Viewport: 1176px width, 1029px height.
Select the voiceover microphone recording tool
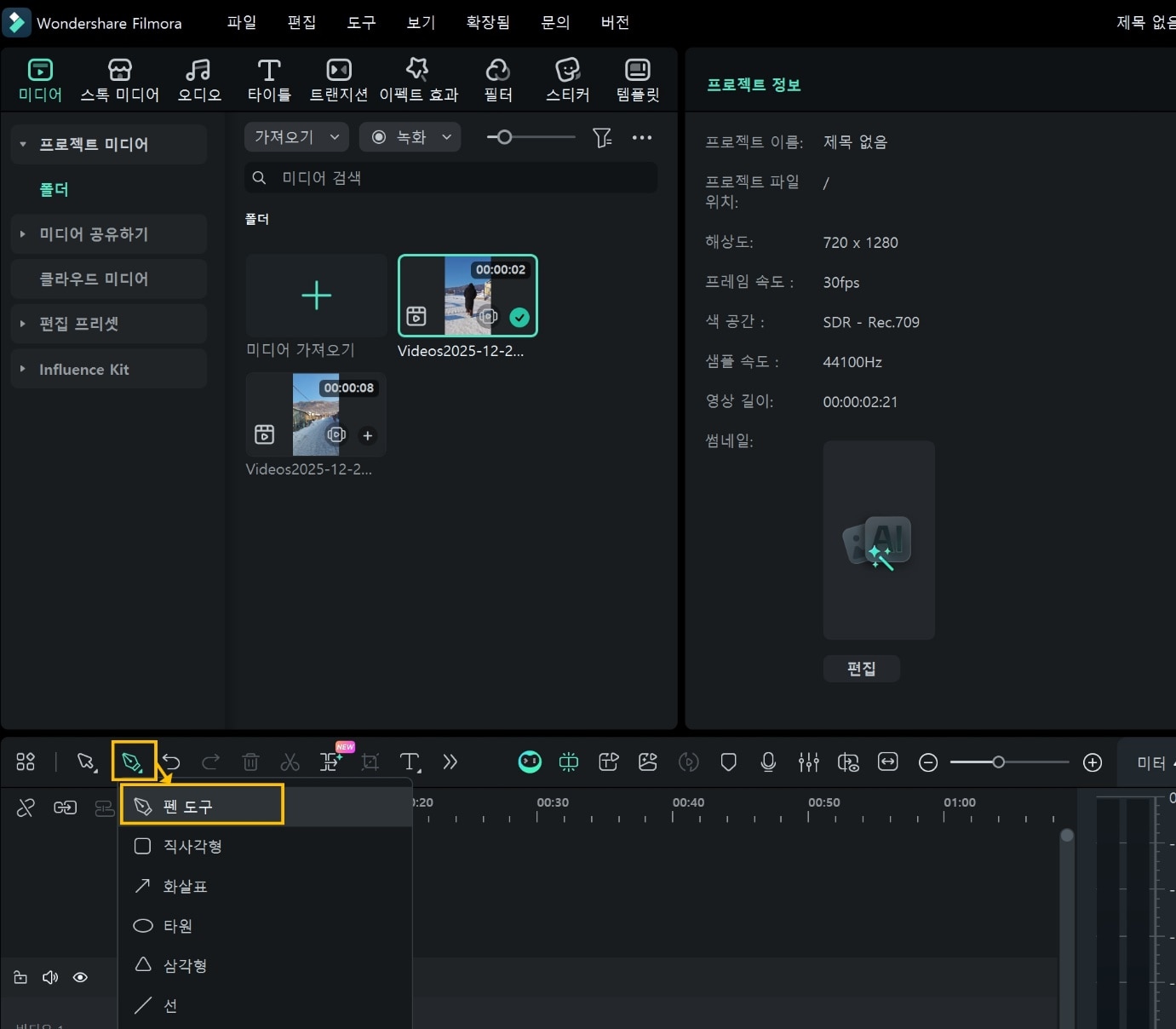(768, 762)
